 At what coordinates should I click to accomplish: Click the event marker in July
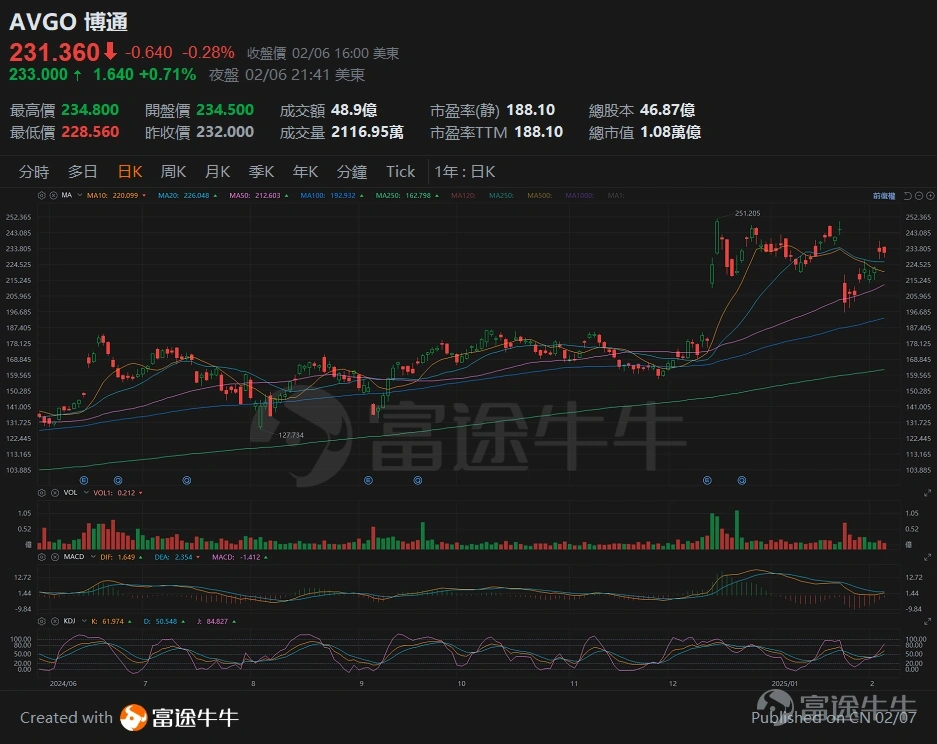point(187,480)
